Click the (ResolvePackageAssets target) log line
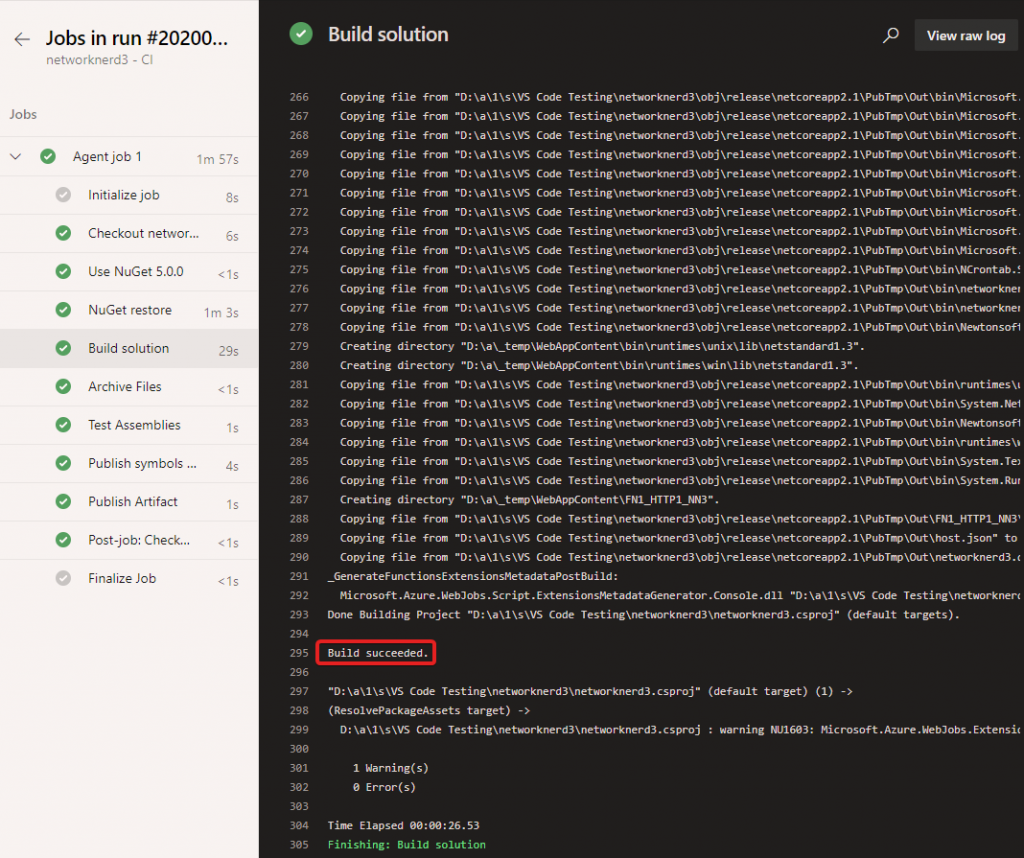1024x858 pixels. (429, 710)
